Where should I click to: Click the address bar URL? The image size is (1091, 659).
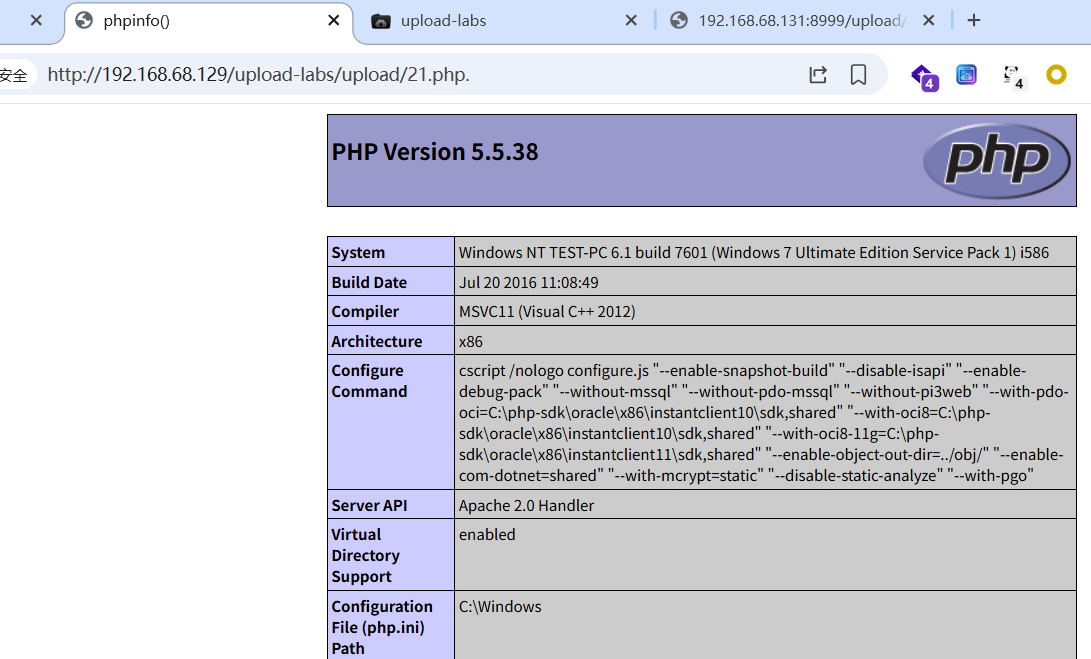click(x=259, y=74)
